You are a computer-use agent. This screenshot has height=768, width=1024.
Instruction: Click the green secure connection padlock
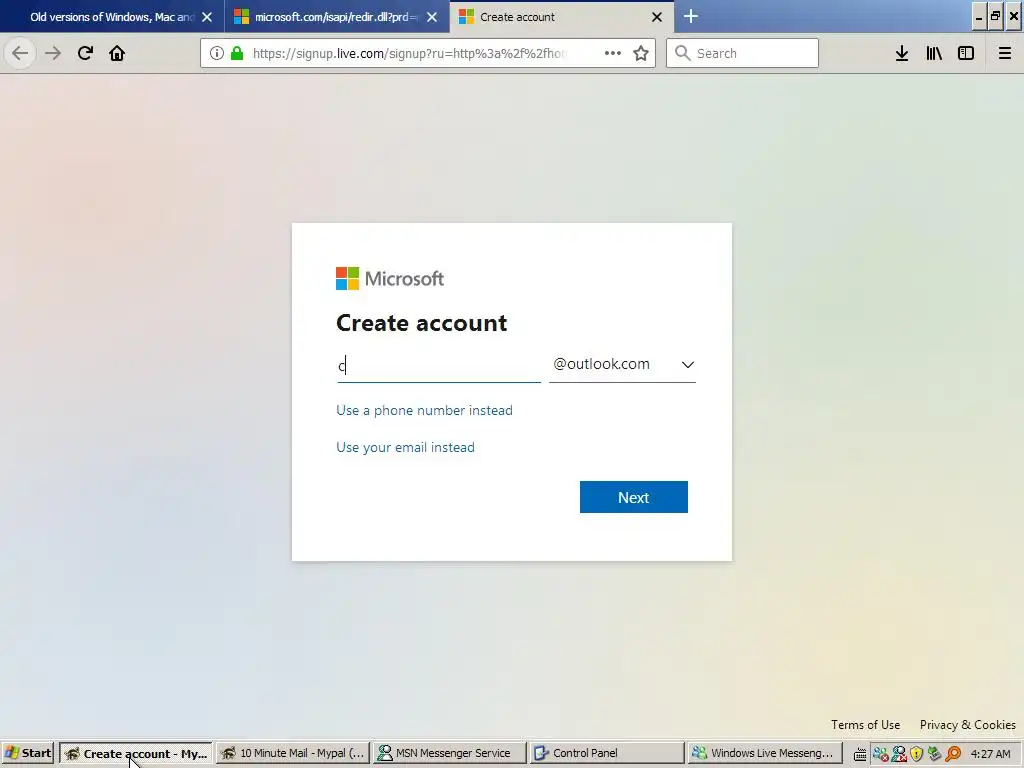[237, 53]
